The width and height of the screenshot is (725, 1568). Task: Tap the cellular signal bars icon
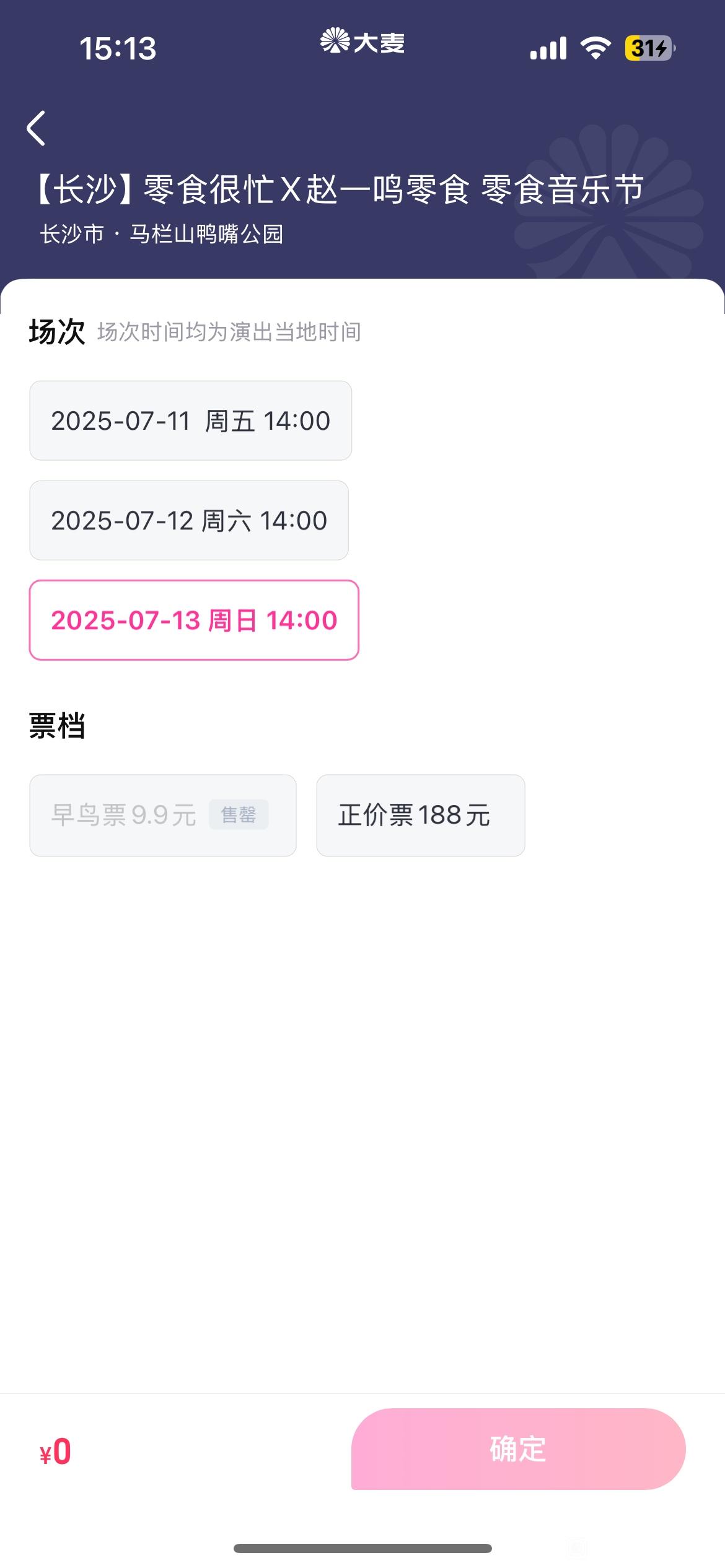[548, 48]
